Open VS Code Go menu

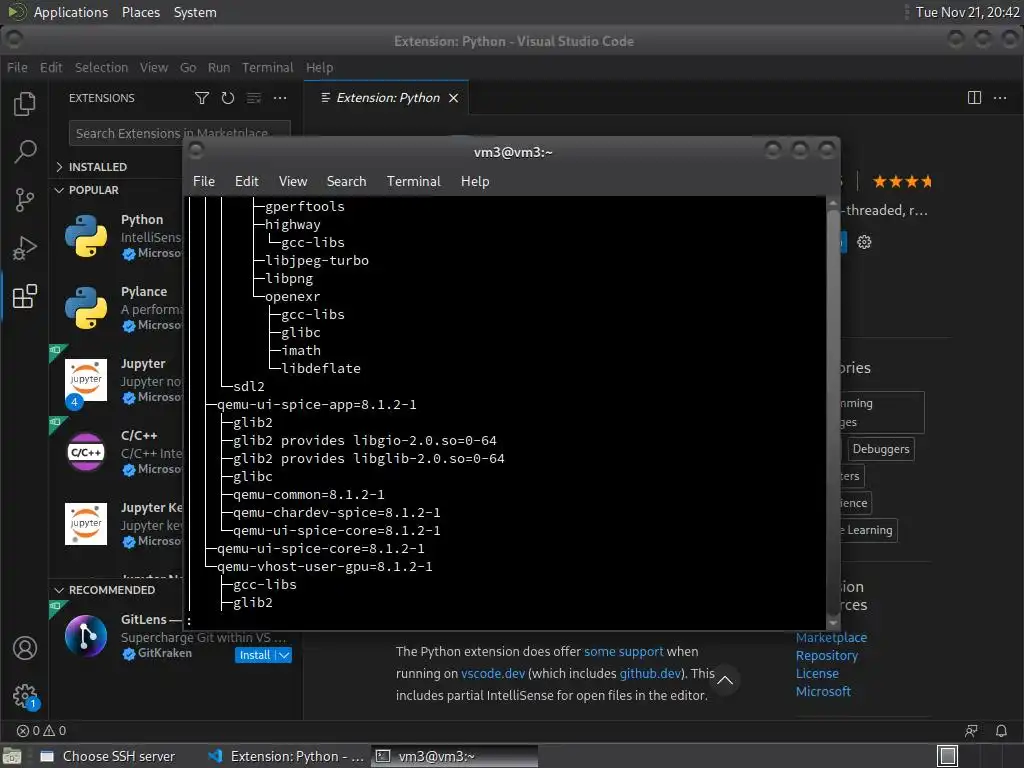coord(188,67)
